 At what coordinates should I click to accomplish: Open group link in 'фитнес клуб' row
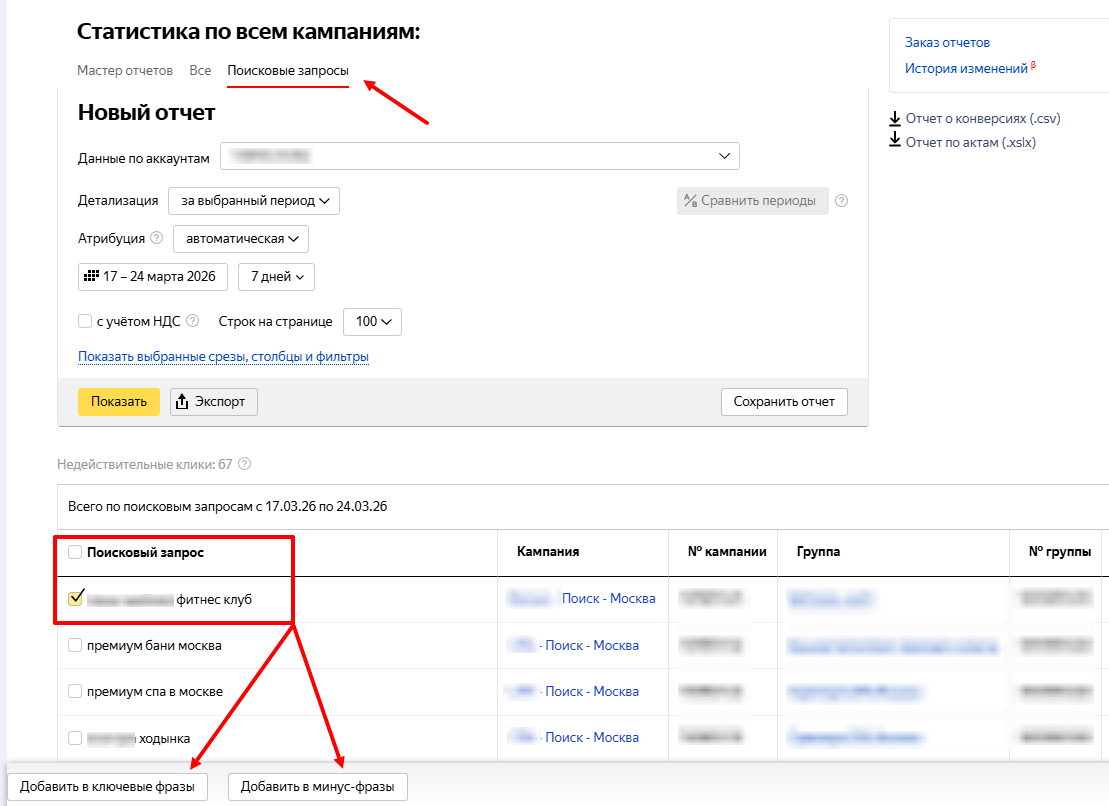(x=830, y=599)
